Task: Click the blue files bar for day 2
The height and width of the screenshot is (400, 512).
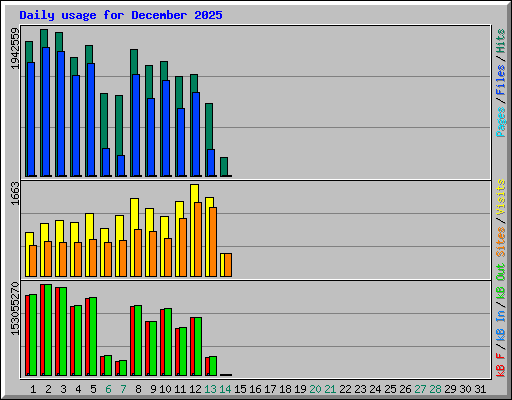Action: pyautogui.click(x=46, y=112)
